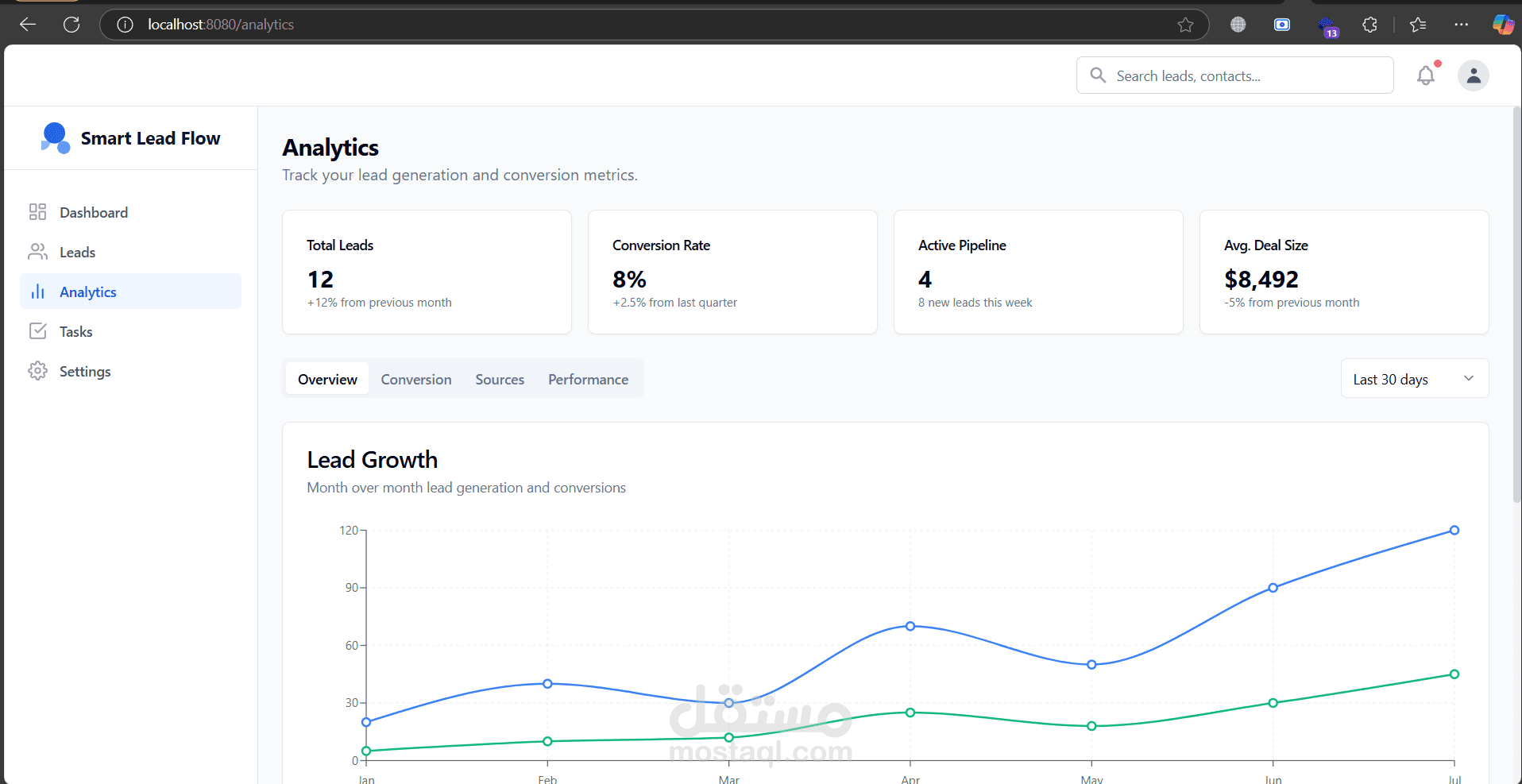The image size is (1522, 784).
Task: Open the browser extensions puzzle icon
Action: 1369,25
